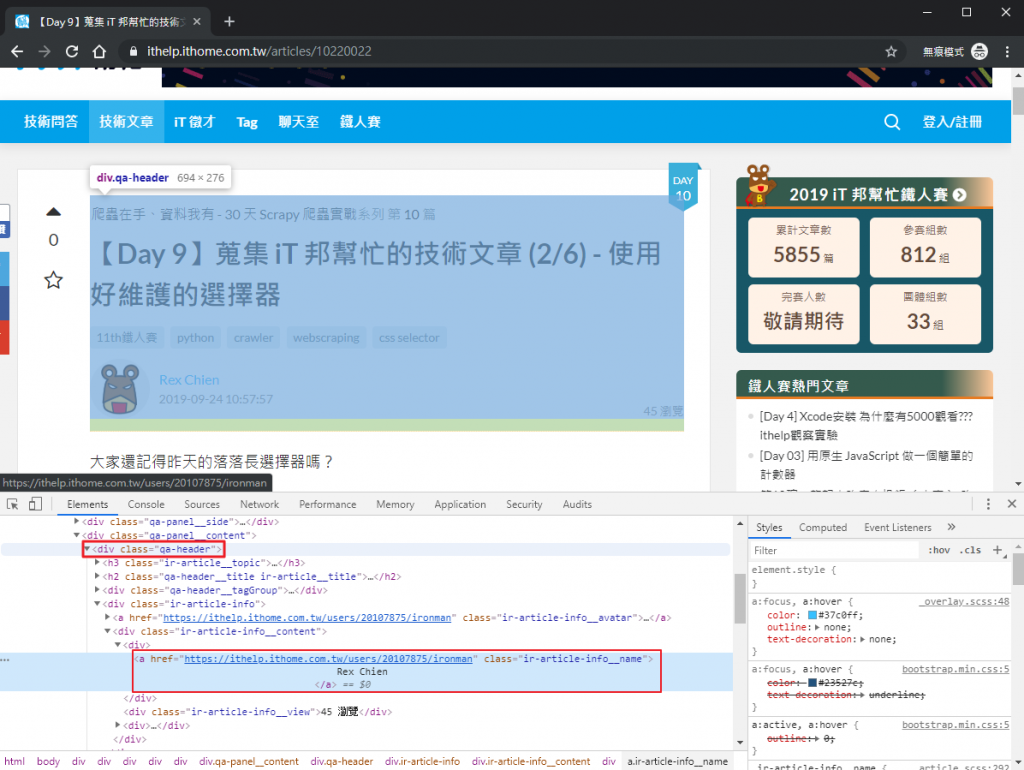The width and height of the screenshot is (1024, 770).
Task: Reload the current page
Action: [x=72, y=52]
